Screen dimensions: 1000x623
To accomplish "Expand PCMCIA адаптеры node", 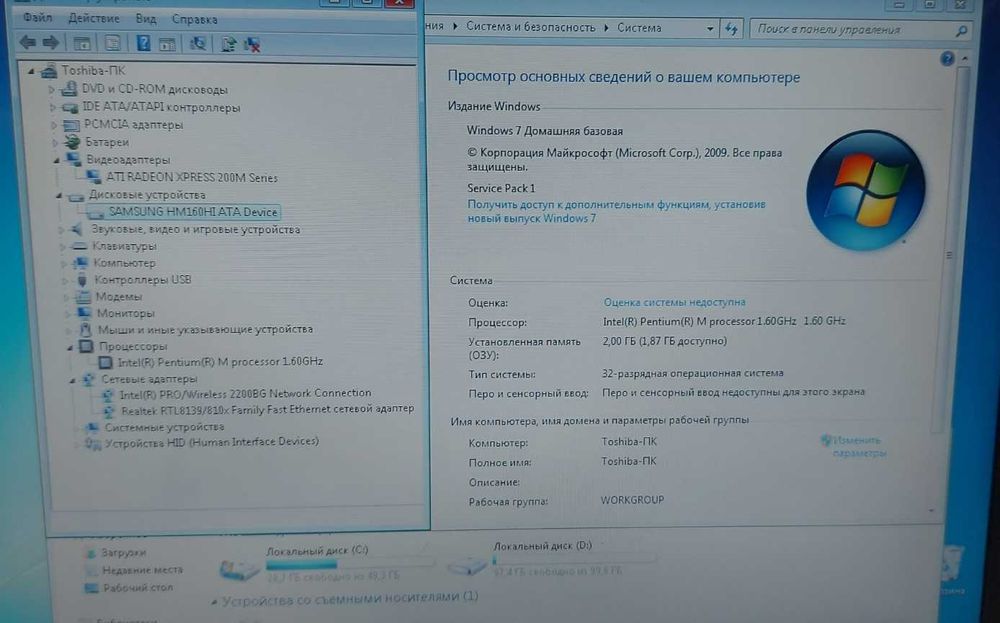I will [55, 125].
